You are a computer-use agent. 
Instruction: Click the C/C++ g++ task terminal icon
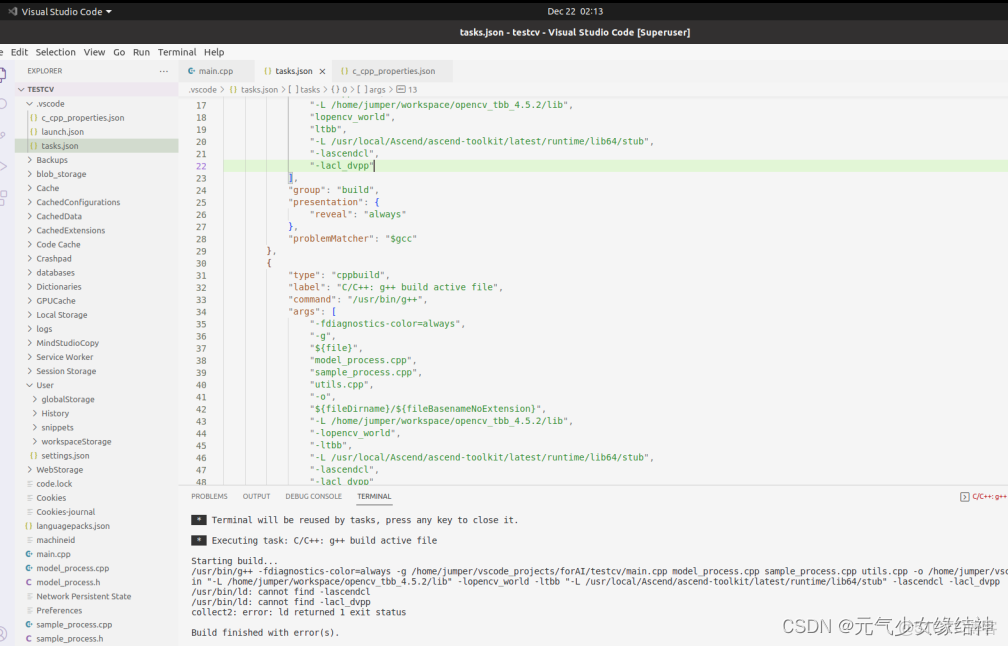(964, 496)
